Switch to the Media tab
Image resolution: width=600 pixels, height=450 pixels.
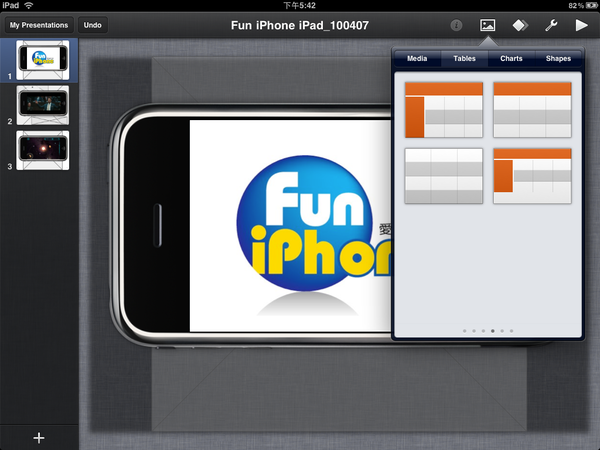pyautogui.click(x=417, y=59)
